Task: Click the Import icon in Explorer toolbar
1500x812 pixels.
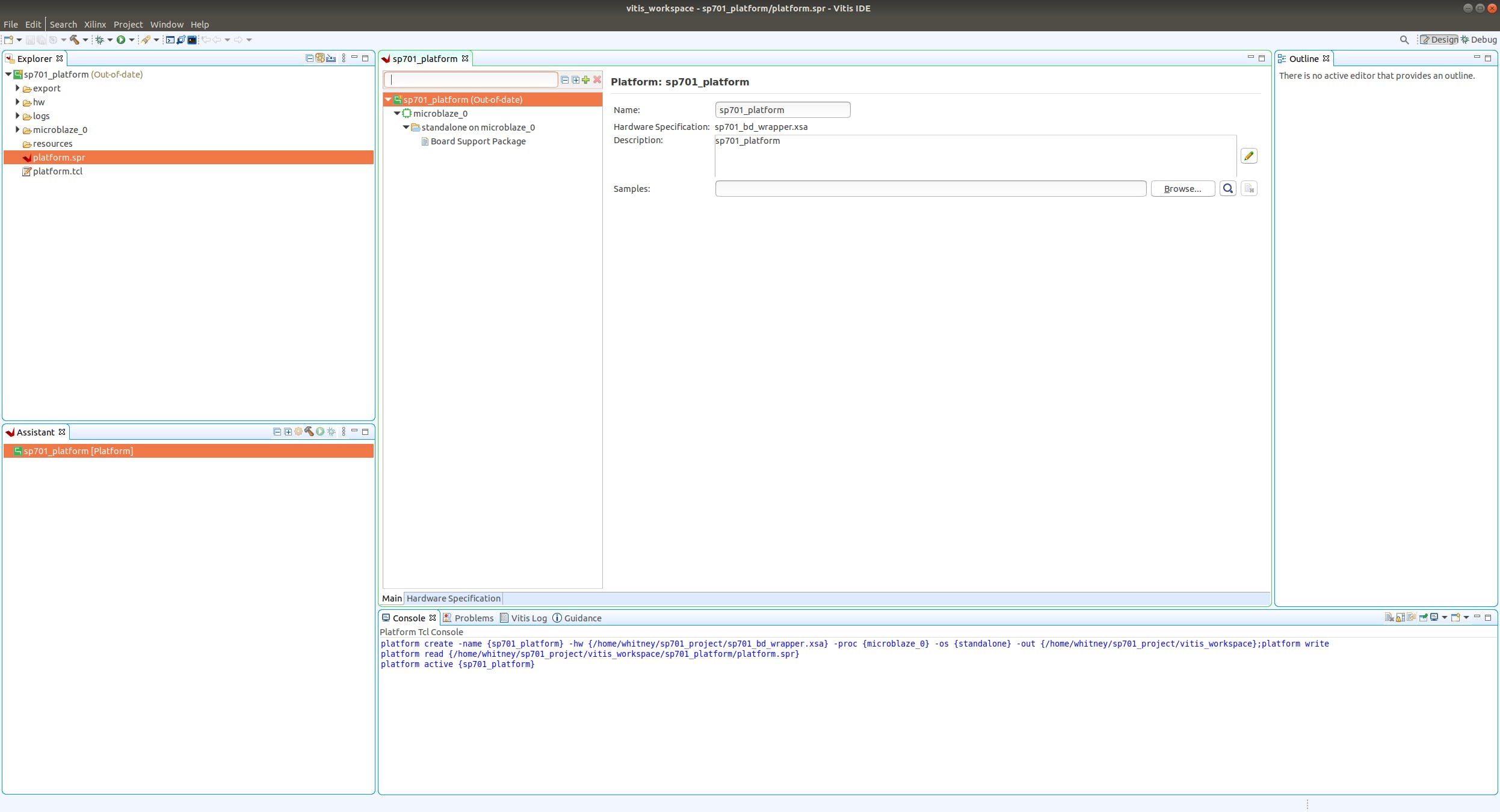Action: (x=331, y=58)
